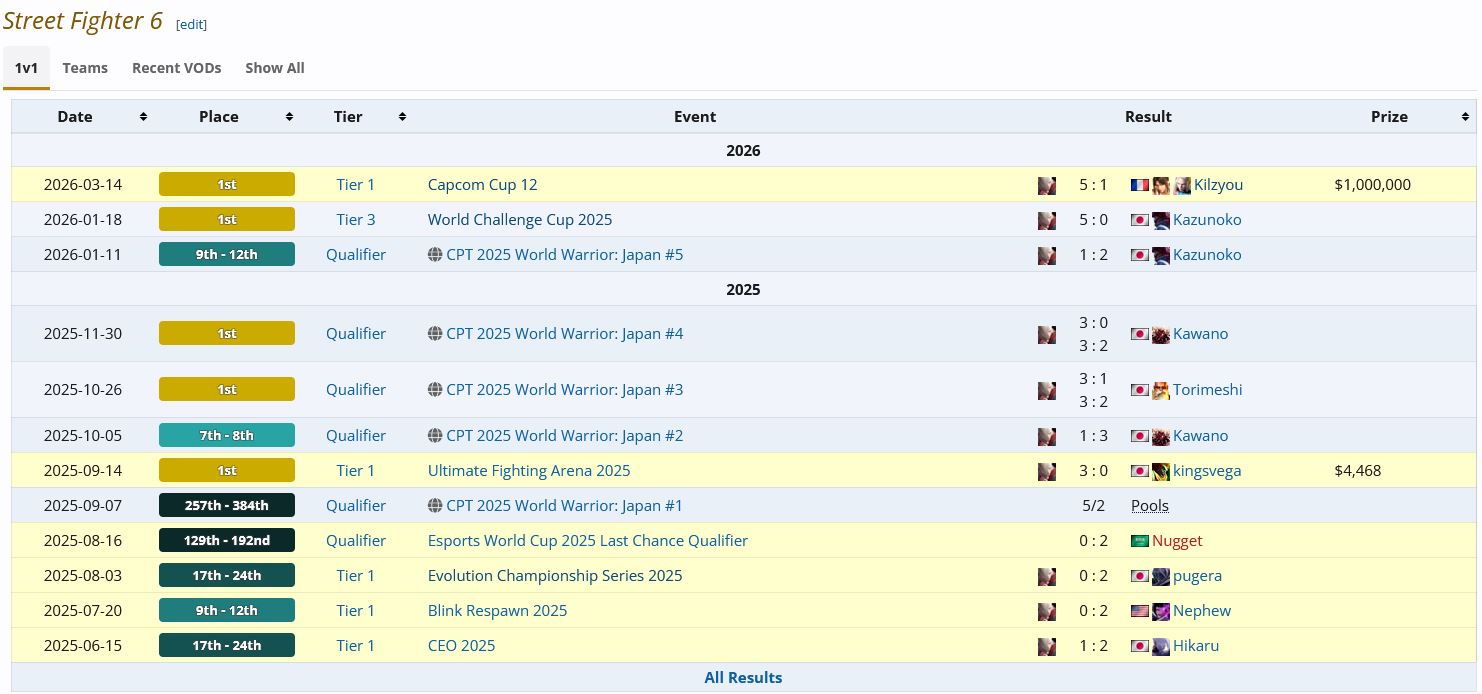Click the 2026-03-14 date cell
The height and width of the screenshot is (694, 1482).
[83, 185]
